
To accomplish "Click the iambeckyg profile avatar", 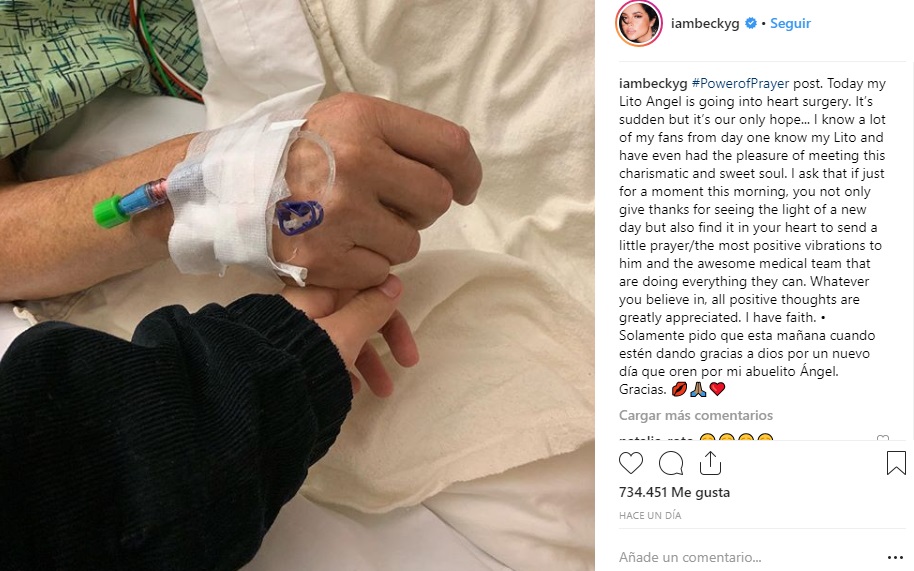I will pyautogui.click(x=639, y=23).
